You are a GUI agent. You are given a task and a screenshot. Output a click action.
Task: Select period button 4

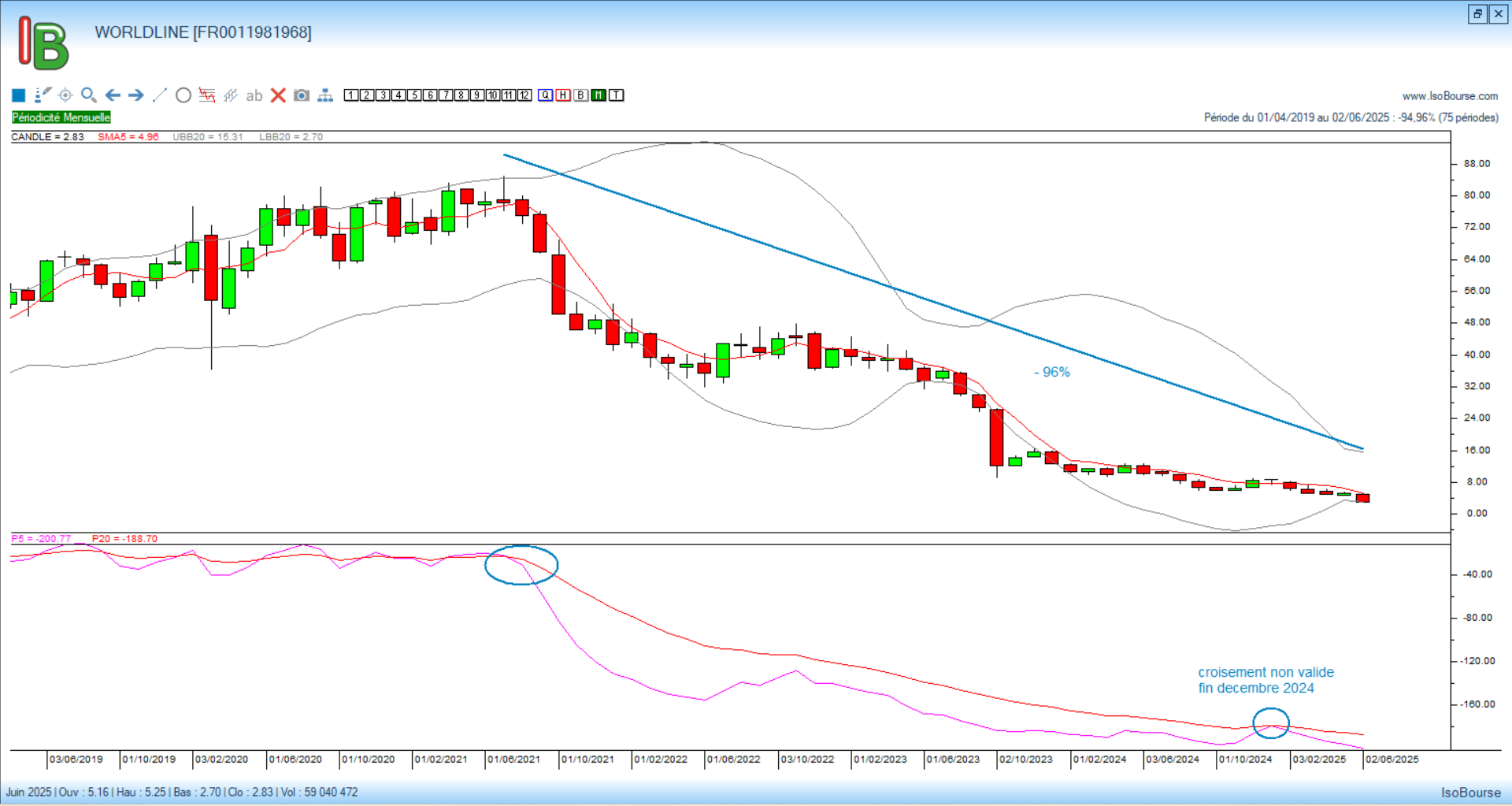pyautogui.click(x=398, y=95)
